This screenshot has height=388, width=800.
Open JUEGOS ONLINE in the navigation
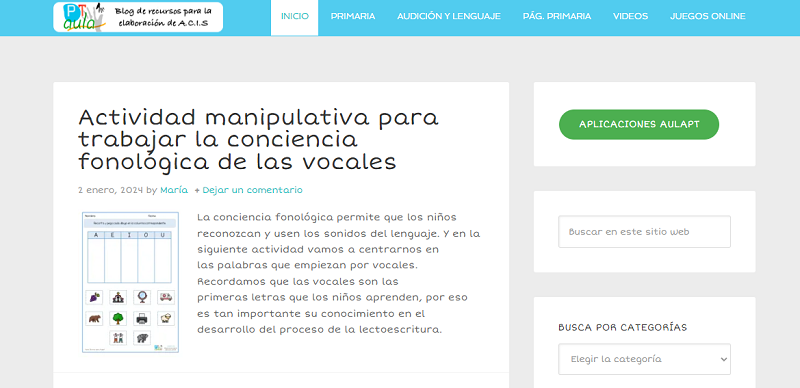click(x=708, y=16)
